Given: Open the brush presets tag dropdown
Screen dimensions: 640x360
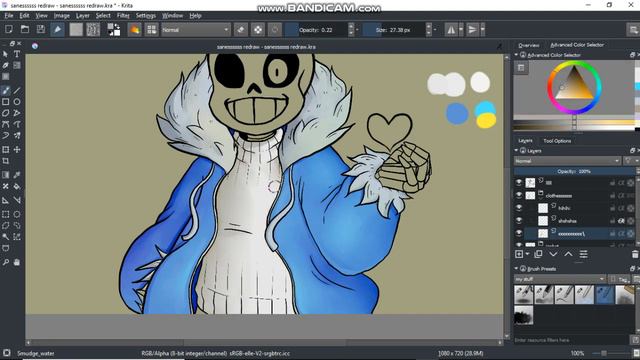Looking at the screenshot, I should (x=560, y=279).
